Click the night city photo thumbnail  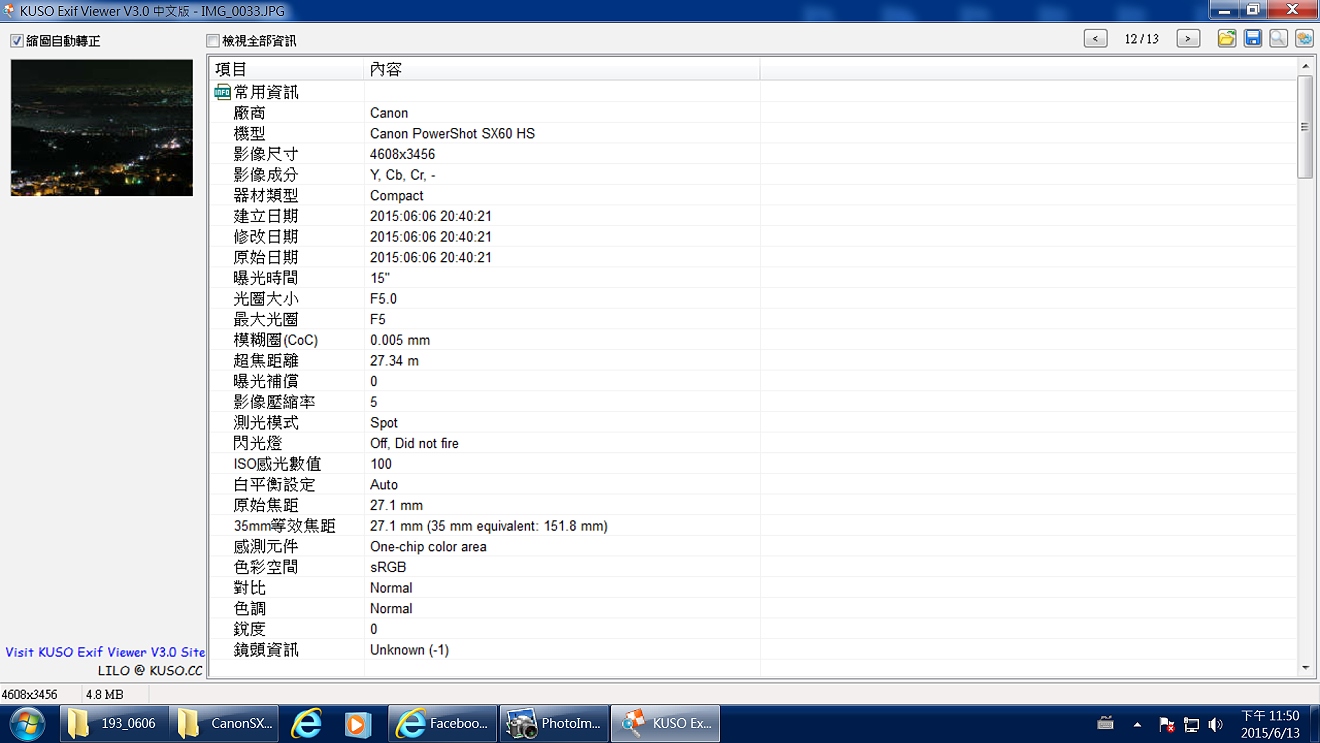[102, 127]
